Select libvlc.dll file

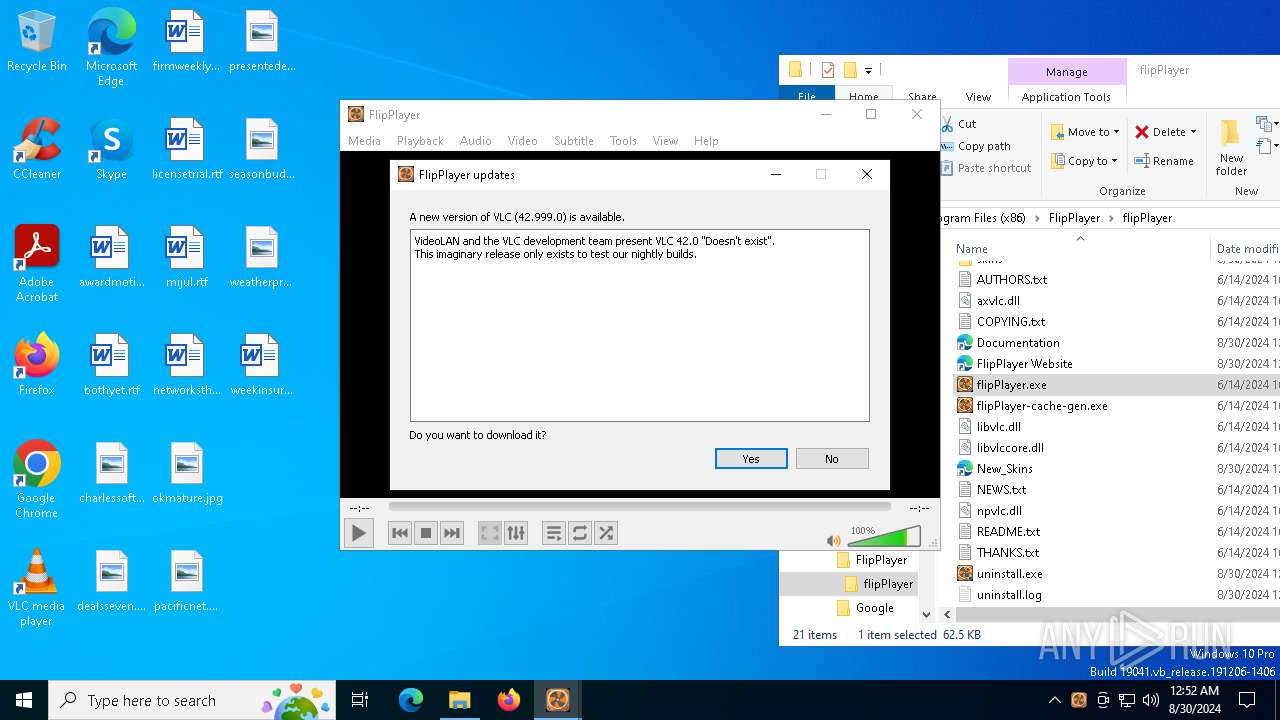(x=999, y=427)
